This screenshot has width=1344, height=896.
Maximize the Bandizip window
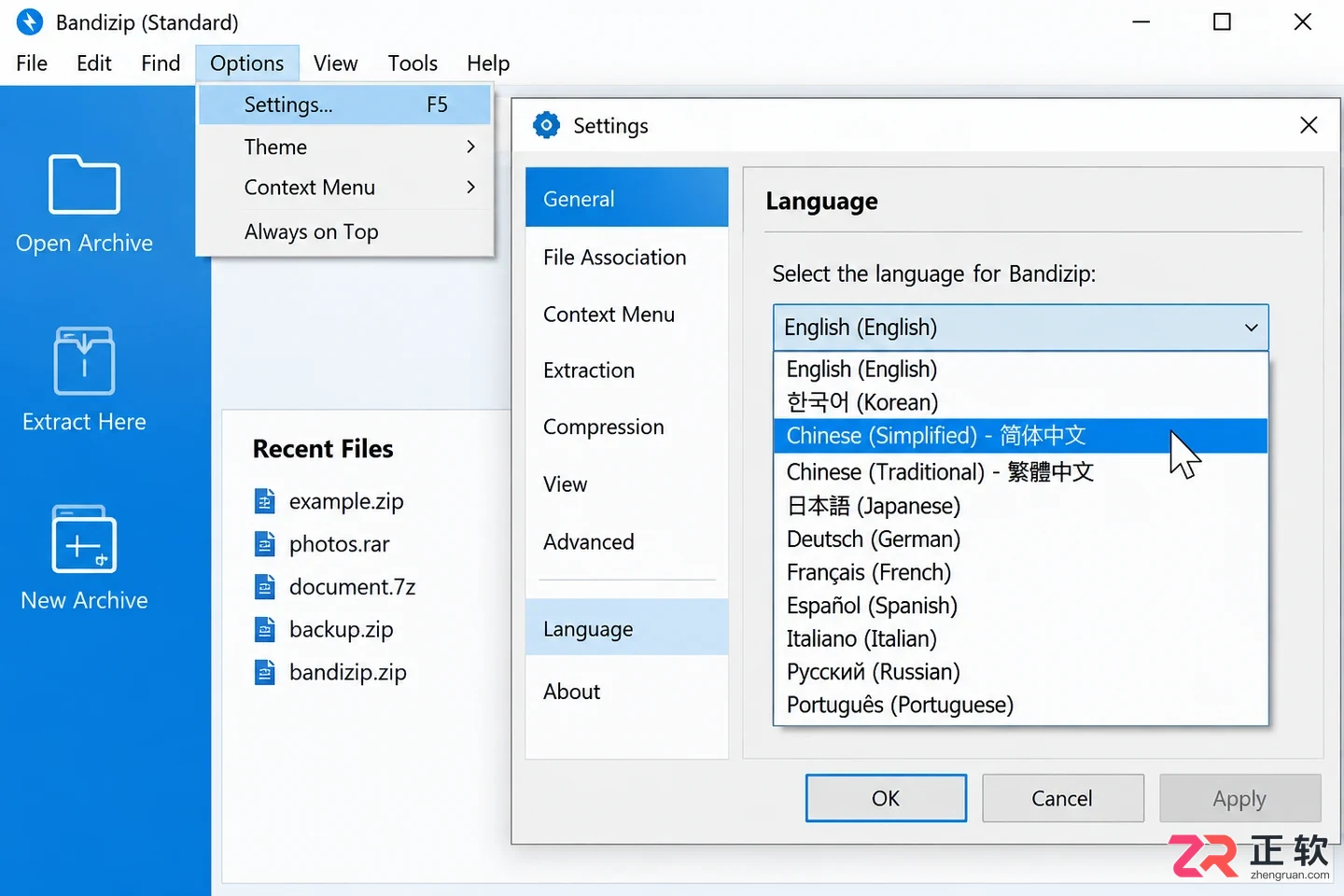click(1222, 21)
